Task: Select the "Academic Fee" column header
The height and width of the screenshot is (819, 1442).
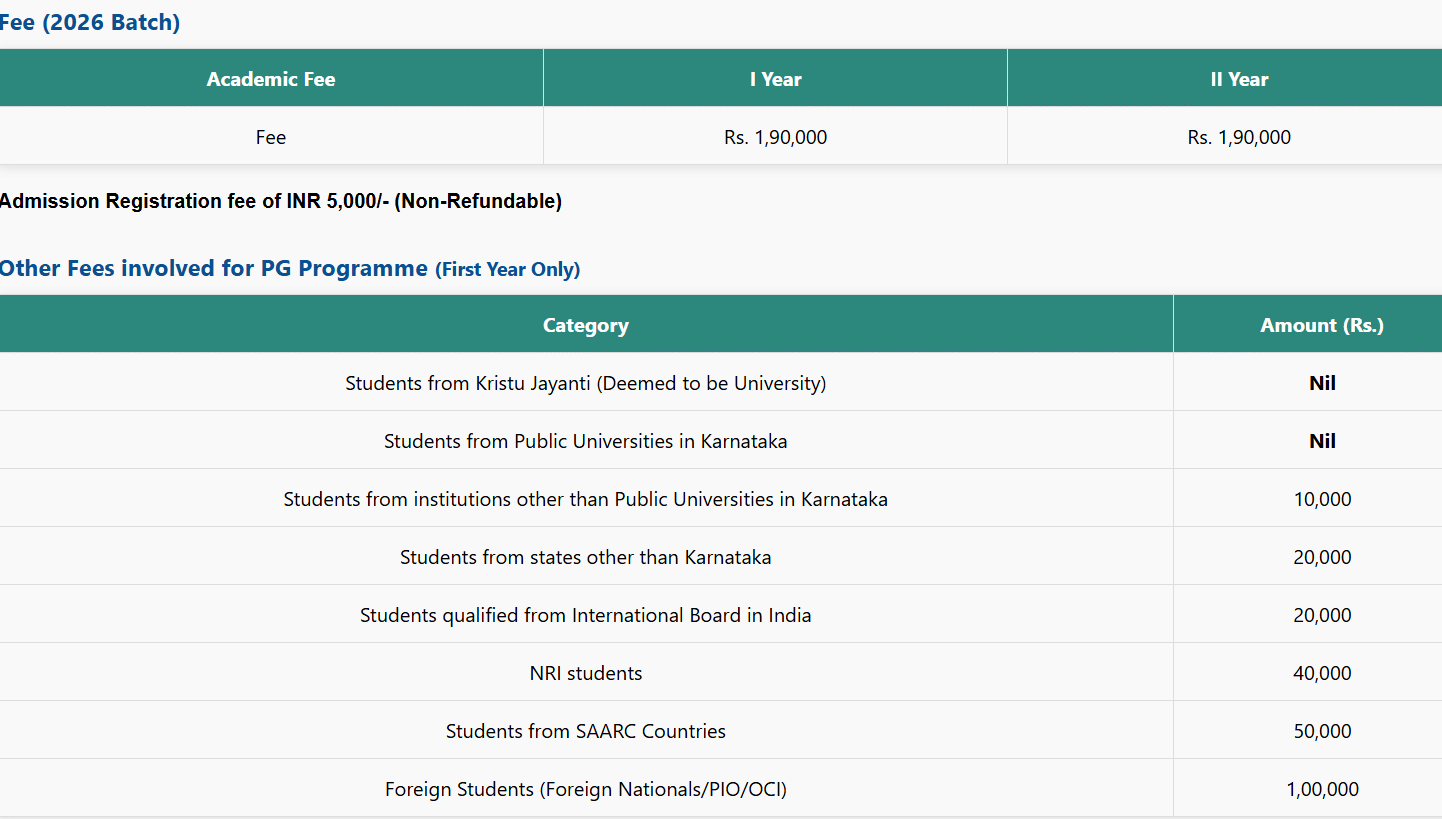Action: [x=271, y=79]
